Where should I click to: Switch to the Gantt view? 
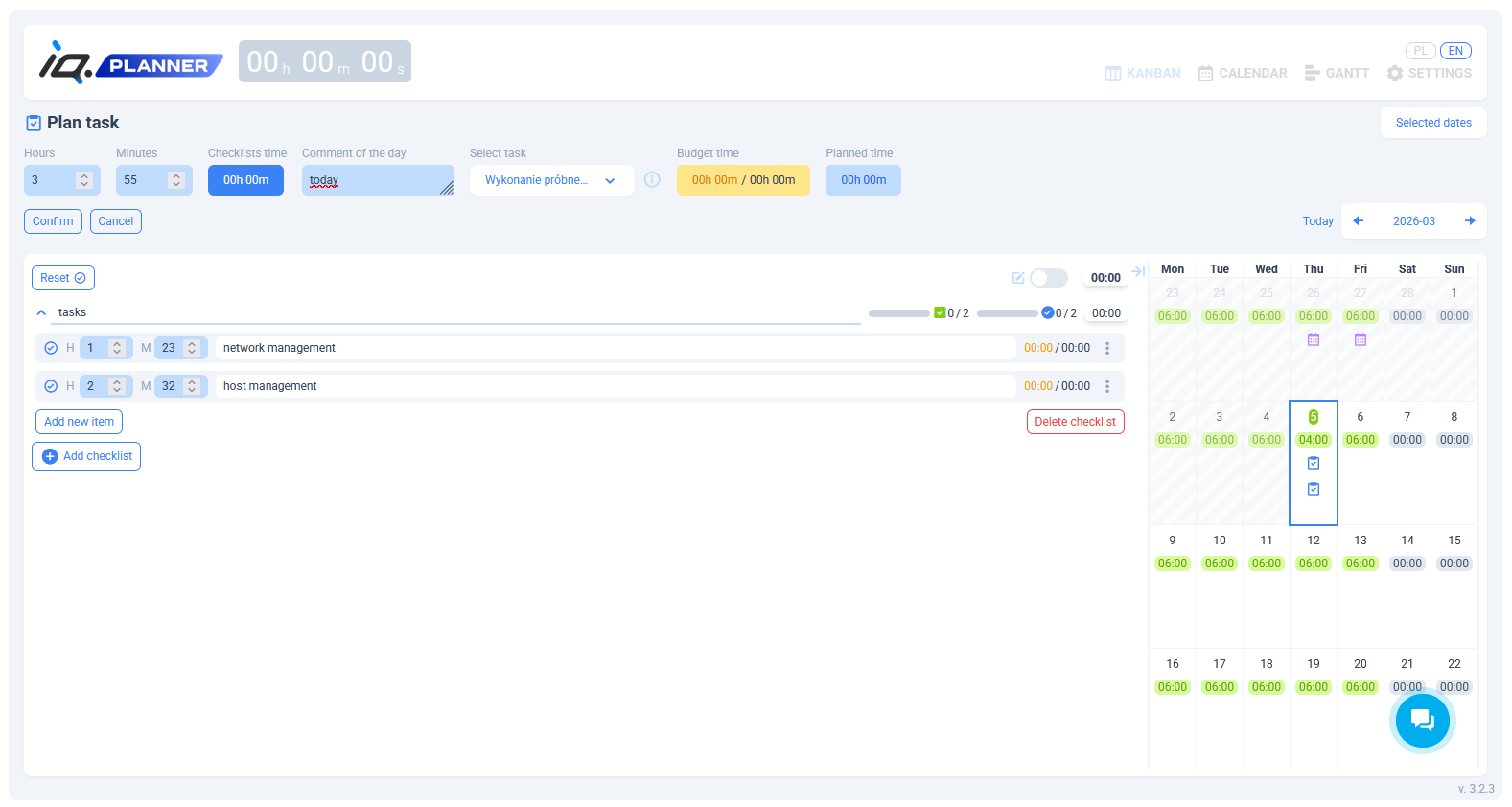pyautogui.click(x=1337, y=73)
